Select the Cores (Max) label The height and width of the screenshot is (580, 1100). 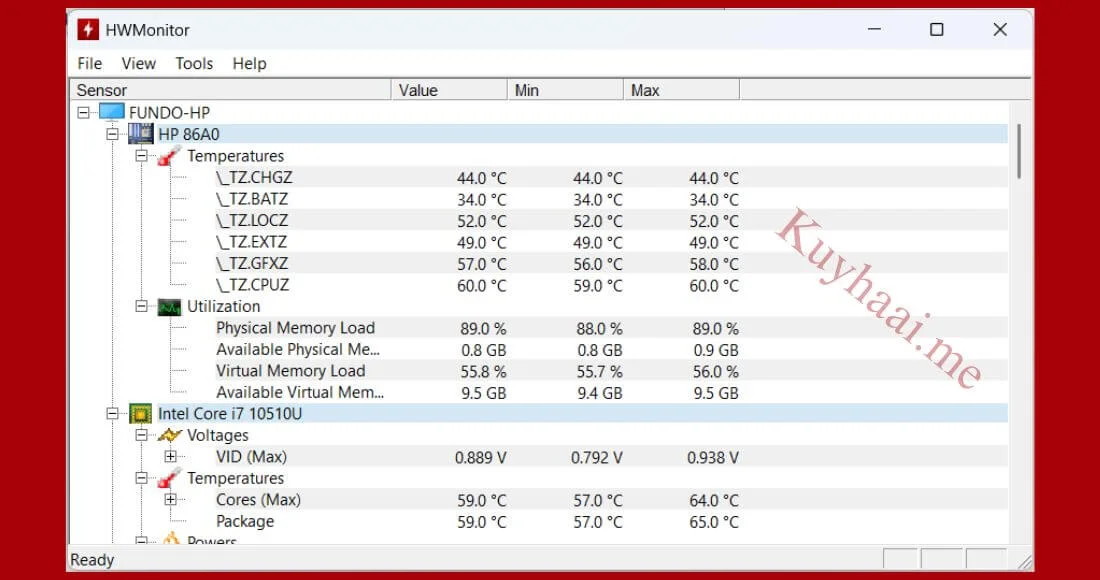coord(258,500)
